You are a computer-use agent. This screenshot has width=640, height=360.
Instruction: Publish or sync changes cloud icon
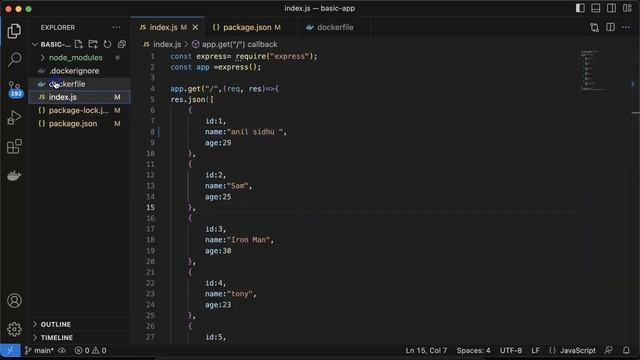62,350
